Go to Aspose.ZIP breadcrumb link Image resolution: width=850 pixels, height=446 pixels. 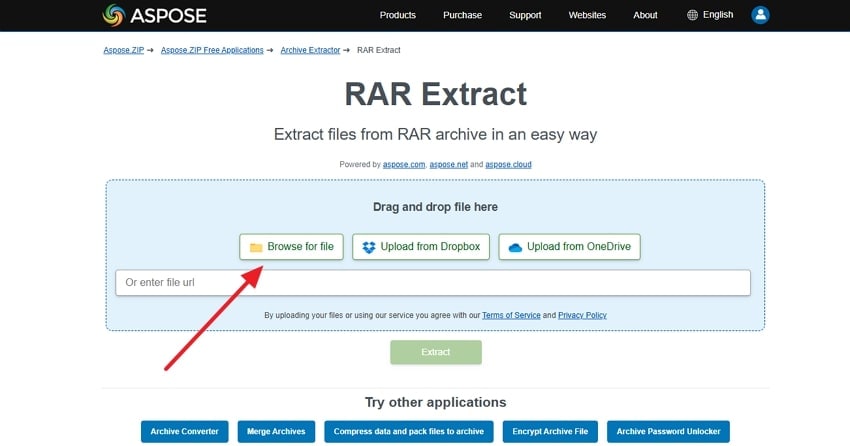tap(124, 50)
